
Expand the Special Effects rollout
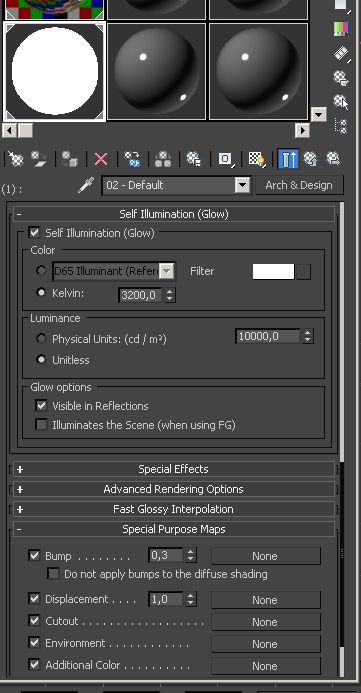pos(174,469)
